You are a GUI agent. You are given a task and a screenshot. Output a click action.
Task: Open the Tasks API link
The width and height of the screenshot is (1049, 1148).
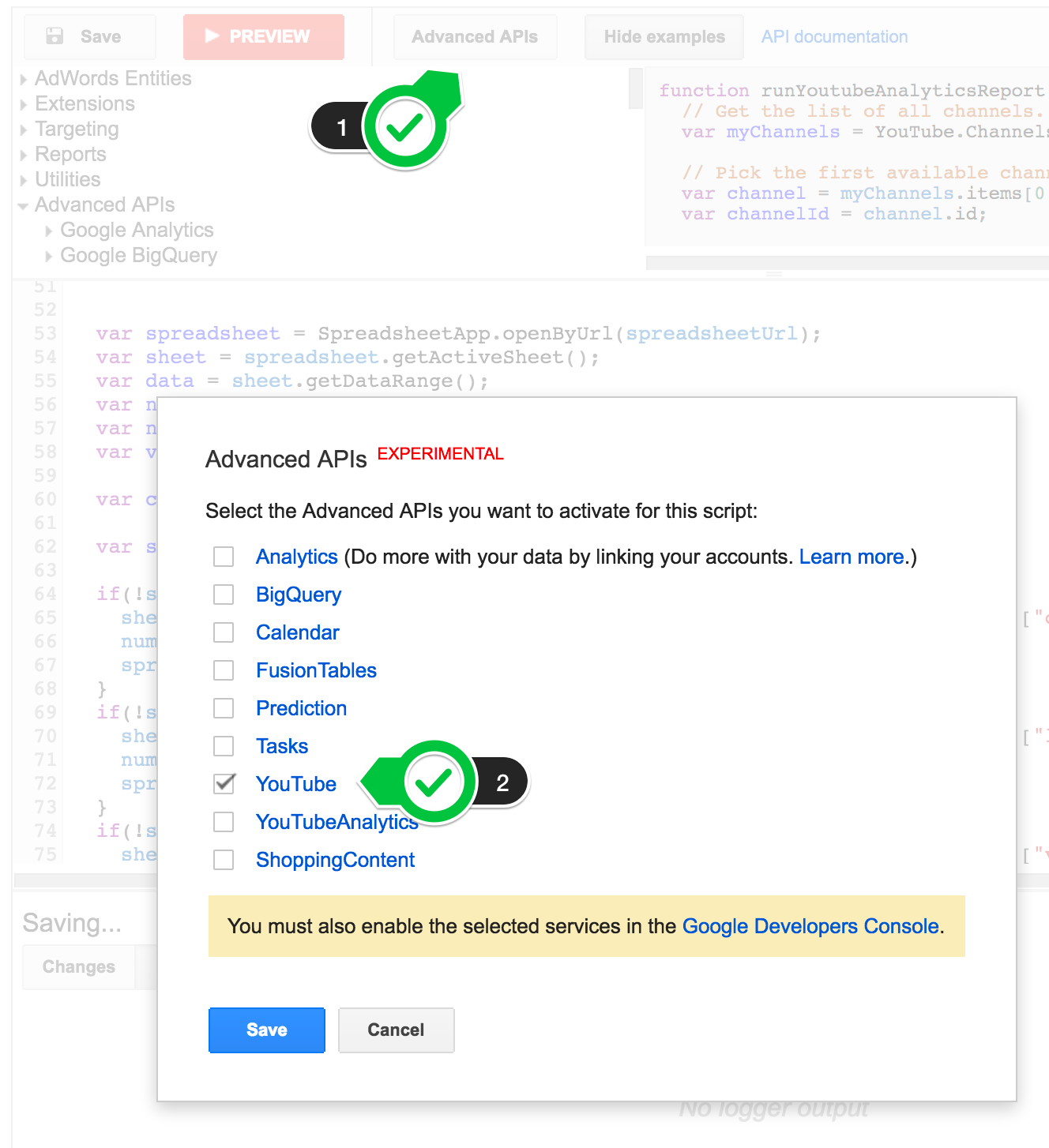[x=282, y=746]
